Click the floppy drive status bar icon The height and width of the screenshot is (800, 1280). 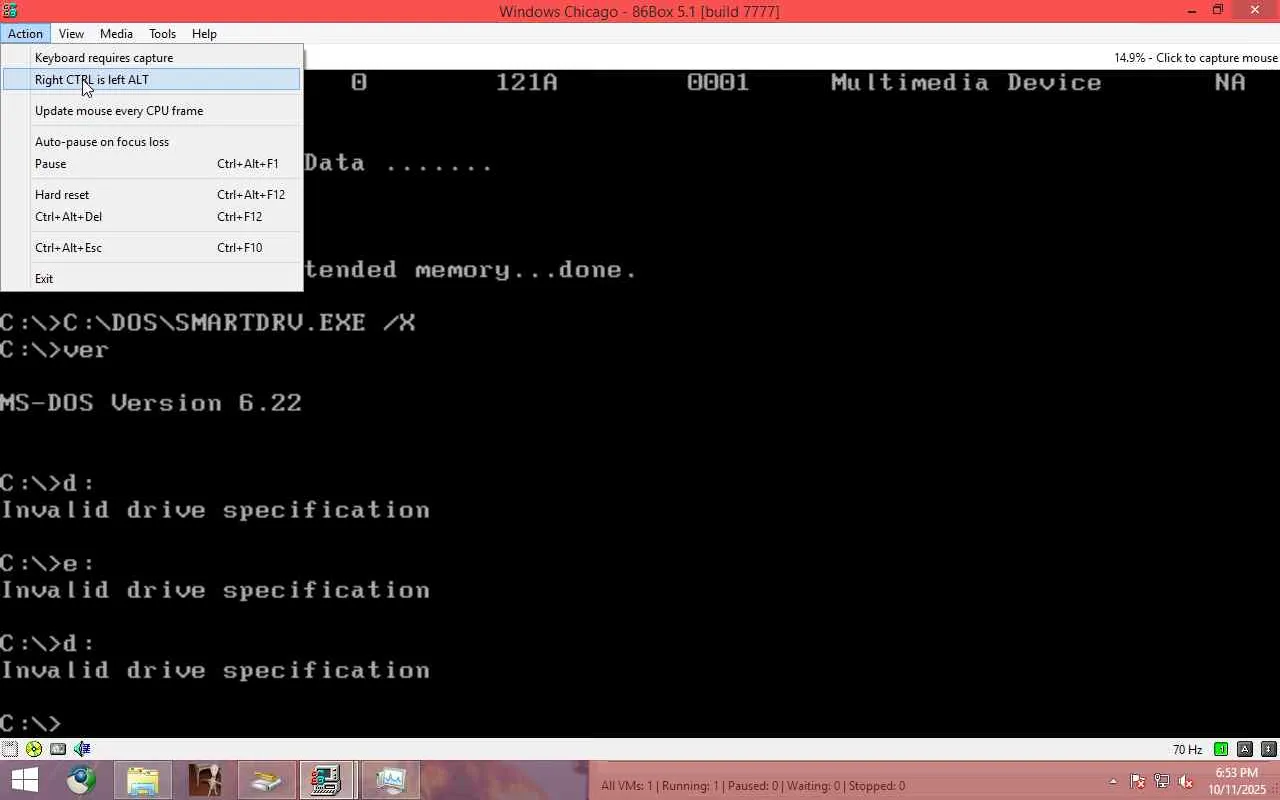9,749
